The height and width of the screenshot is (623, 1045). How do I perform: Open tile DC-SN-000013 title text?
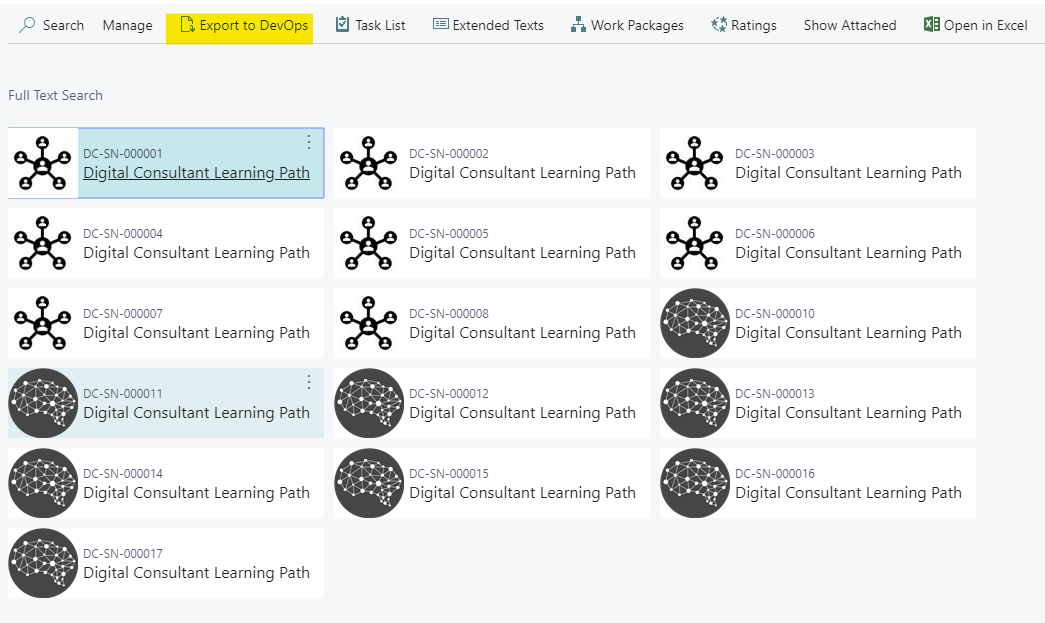(848, 413)
